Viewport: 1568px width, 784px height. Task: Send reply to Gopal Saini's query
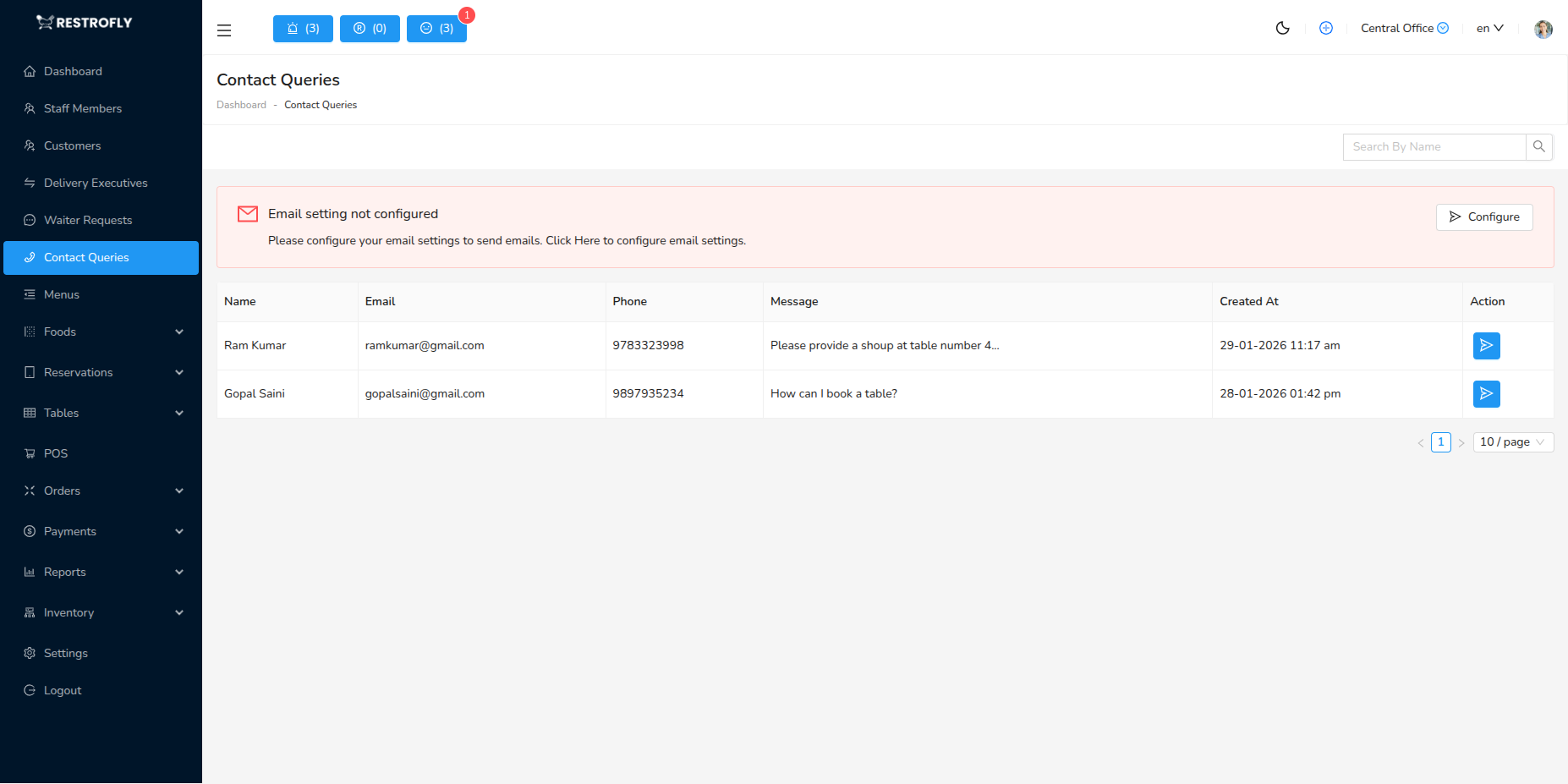1486,393
